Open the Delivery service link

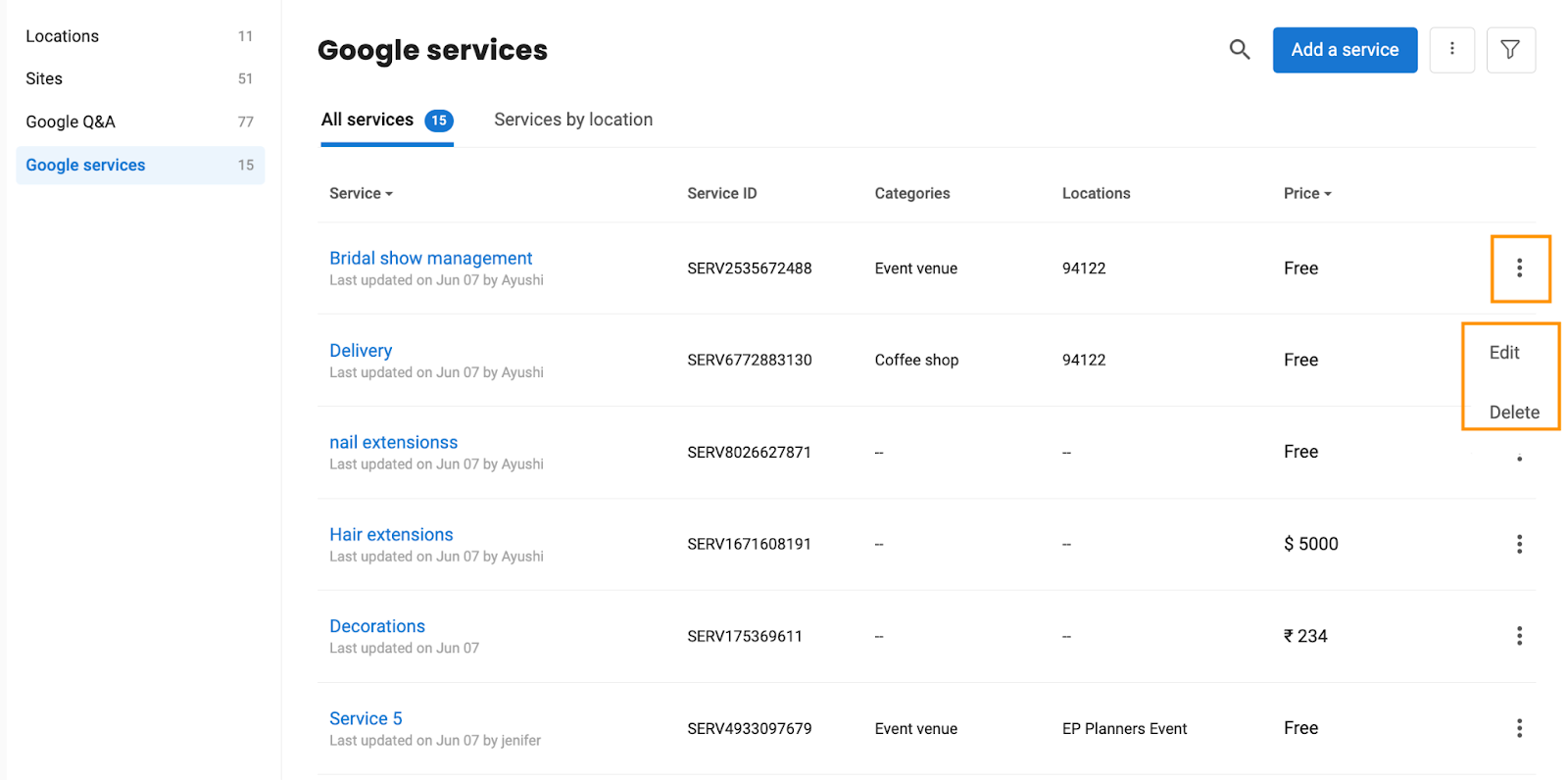click(x=361, y=350)
